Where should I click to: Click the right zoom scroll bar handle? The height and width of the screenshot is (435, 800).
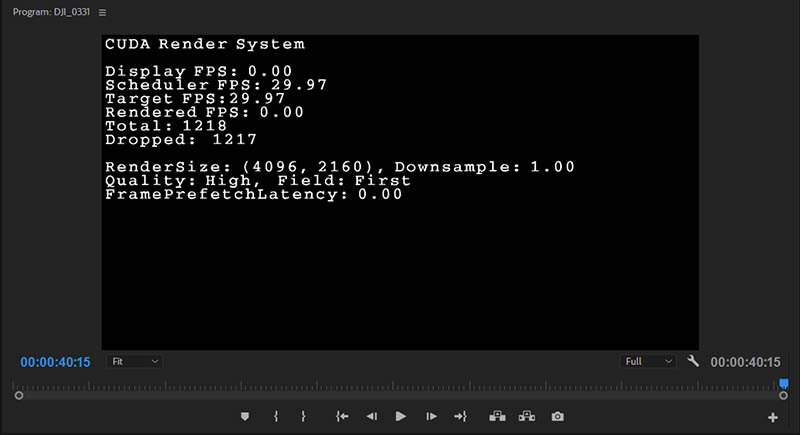[x=783, y=395]
